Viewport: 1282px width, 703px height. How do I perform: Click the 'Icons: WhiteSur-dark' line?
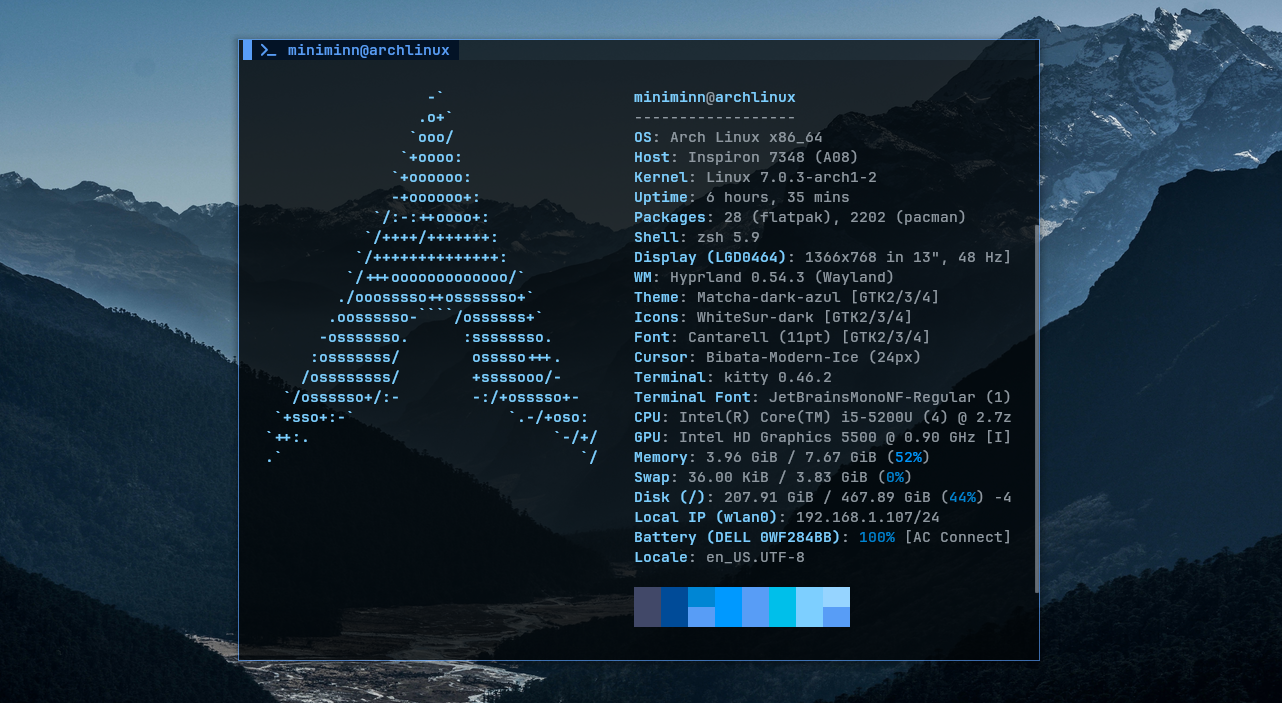click(x=773, y=317)
